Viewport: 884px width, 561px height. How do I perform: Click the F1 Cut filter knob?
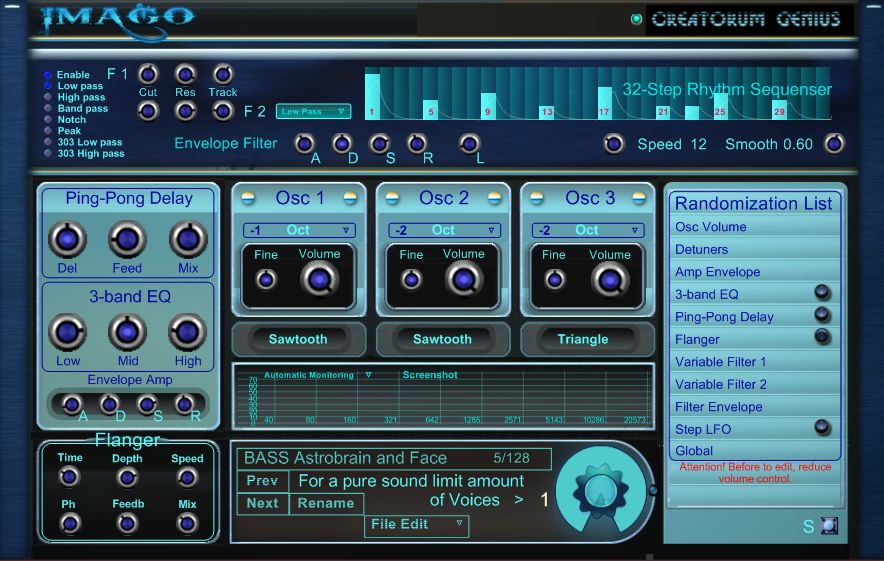coord(148,74)
